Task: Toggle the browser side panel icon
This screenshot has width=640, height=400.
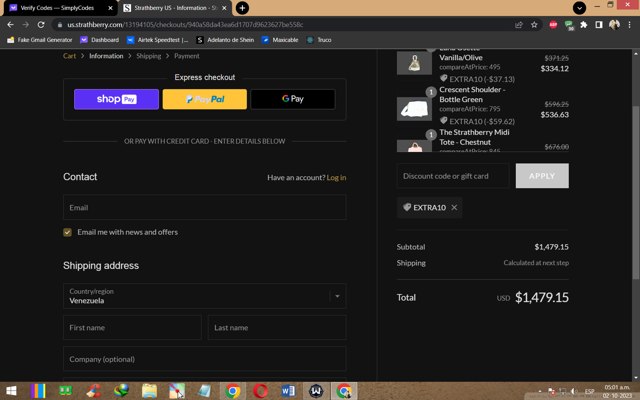Action: tap(599, 25)
